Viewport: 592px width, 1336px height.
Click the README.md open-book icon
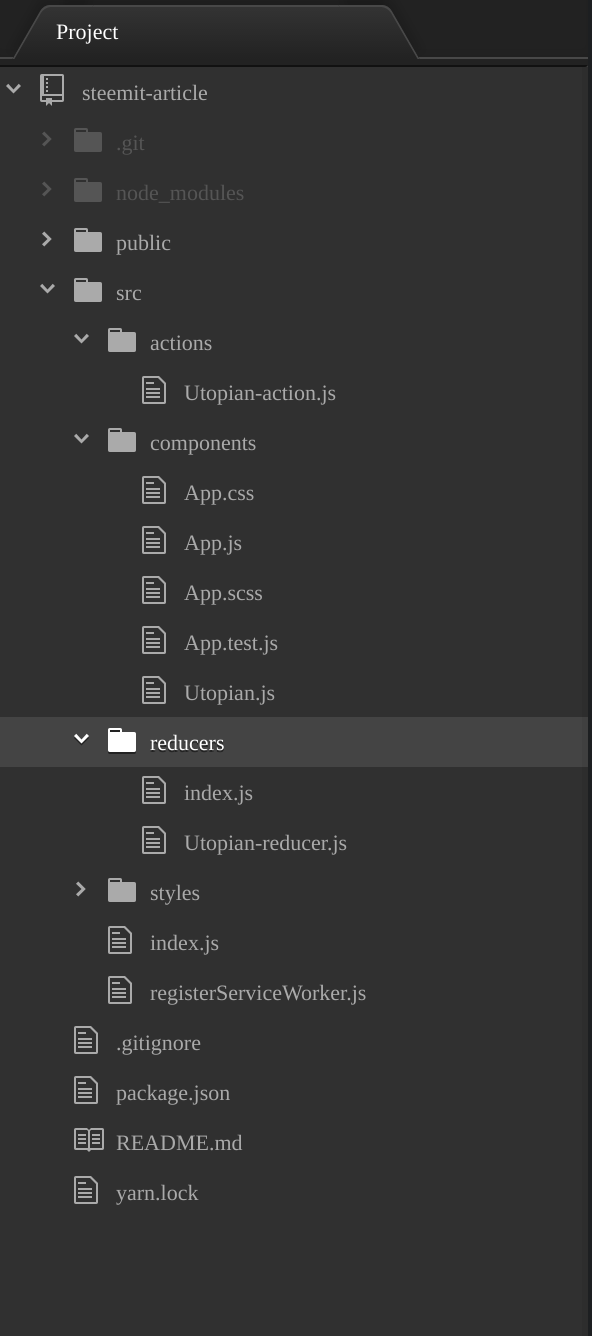[x=89, y=1141]
